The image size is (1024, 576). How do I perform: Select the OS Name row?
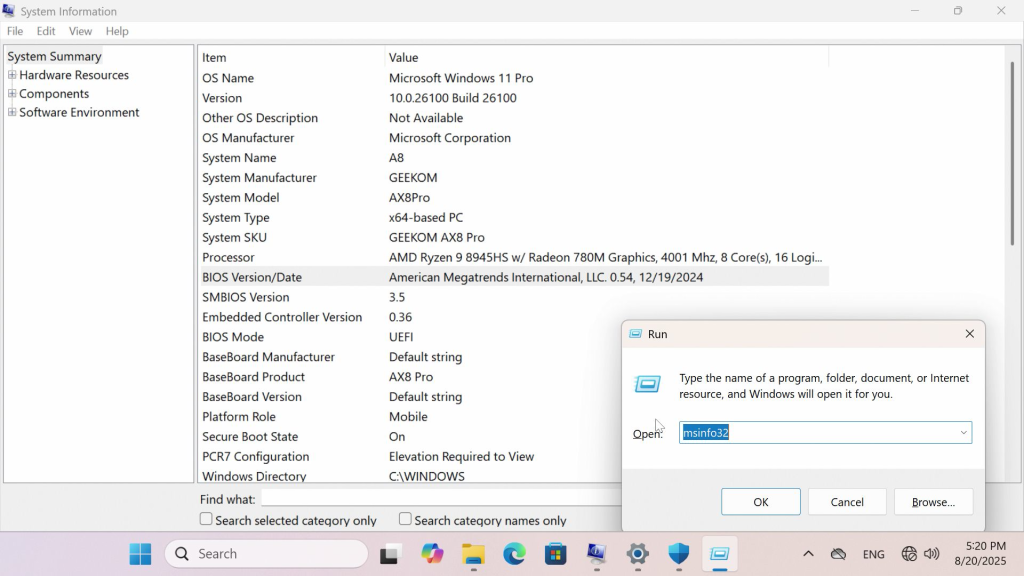click(x=513, y=78)
